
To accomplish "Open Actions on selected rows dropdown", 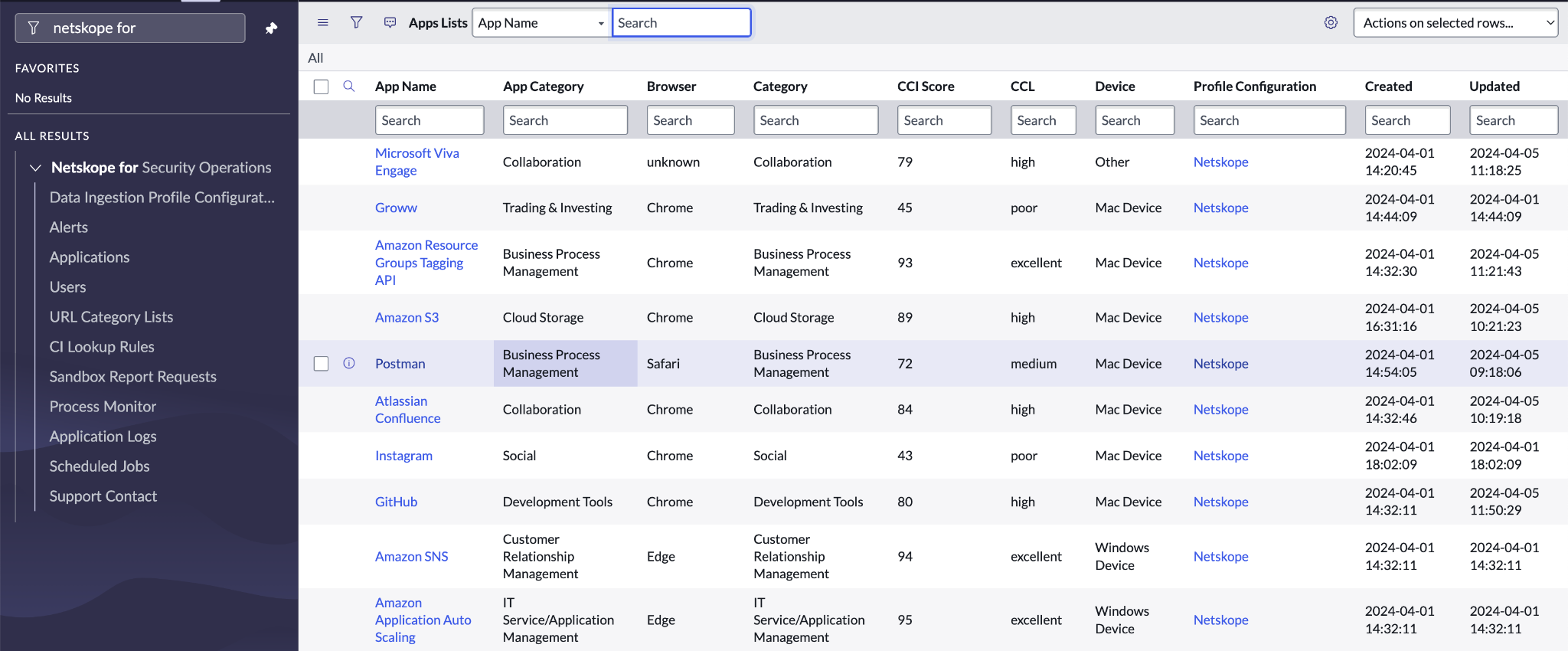I will (1455, 23).
